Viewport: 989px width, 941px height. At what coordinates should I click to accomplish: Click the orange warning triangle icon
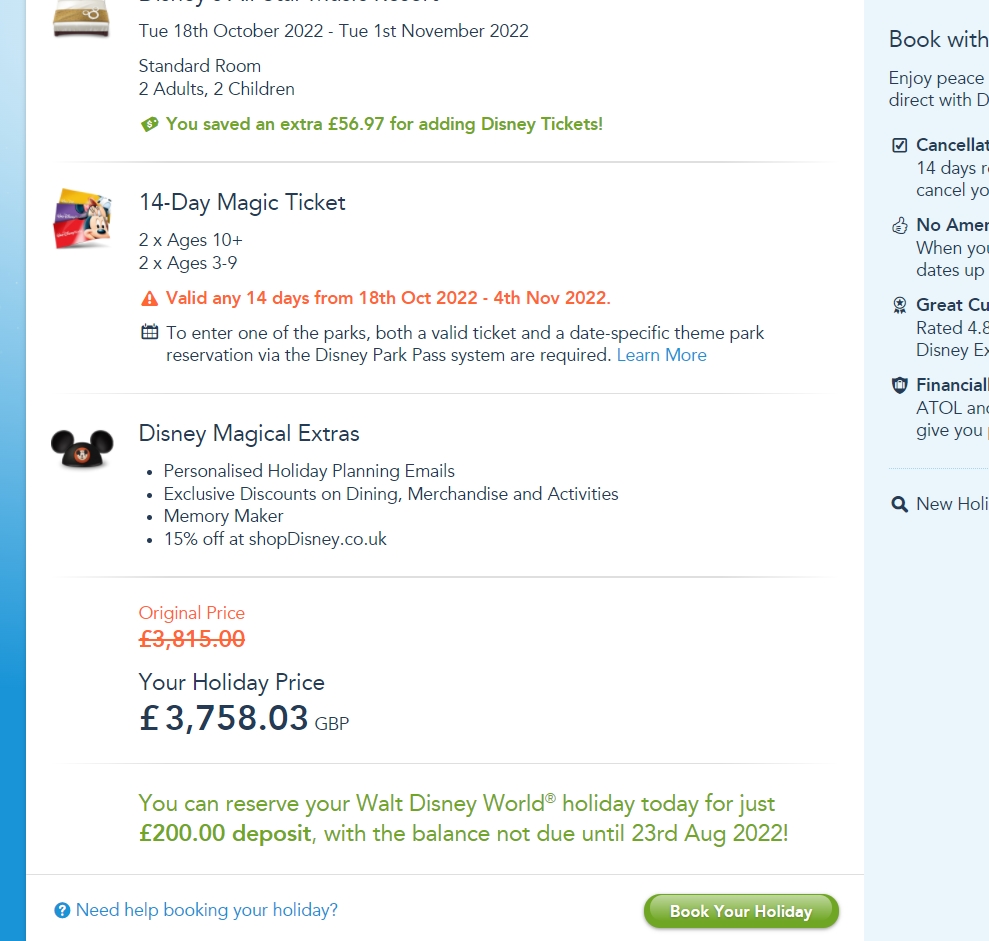coord(150,298)
